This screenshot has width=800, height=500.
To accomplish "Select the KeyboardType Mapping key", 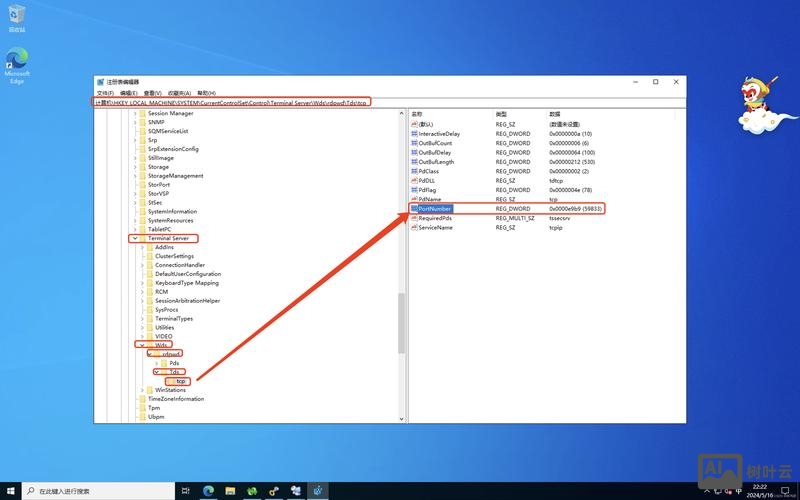I will [186, 283].
